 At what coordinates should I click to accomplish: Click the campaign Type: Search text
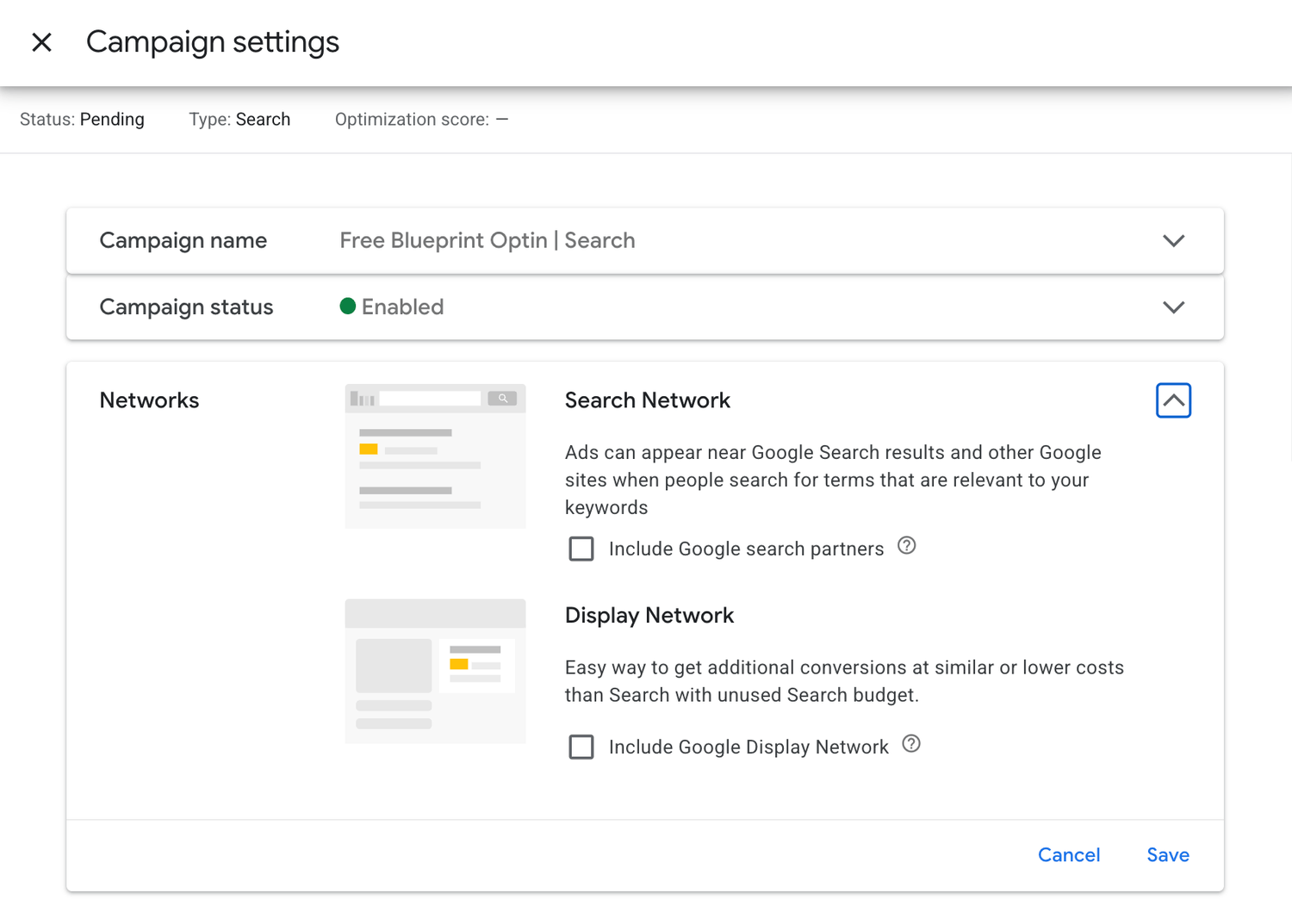(239, 120)
